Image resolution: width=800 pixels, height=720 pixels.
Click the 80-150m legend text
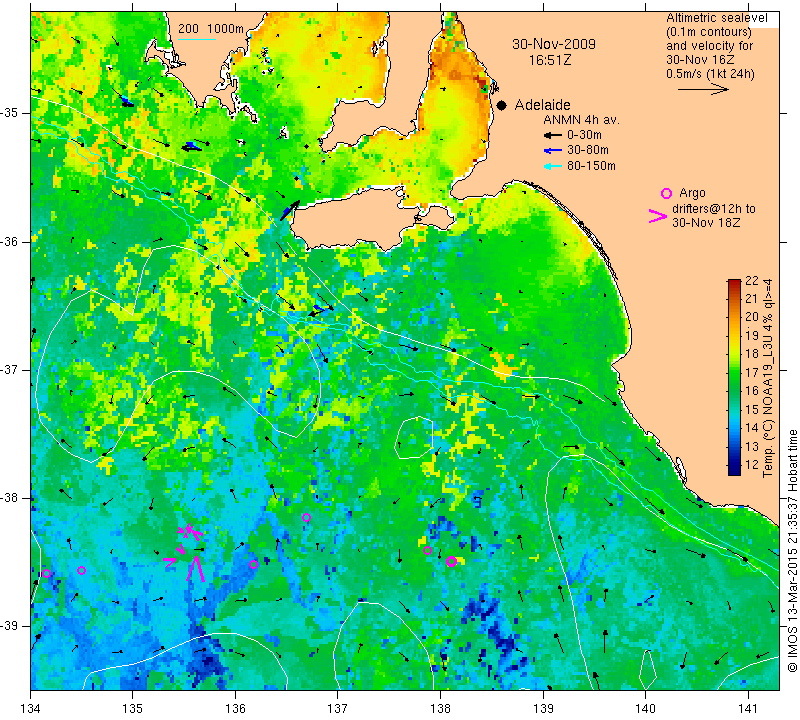(591, 166)
